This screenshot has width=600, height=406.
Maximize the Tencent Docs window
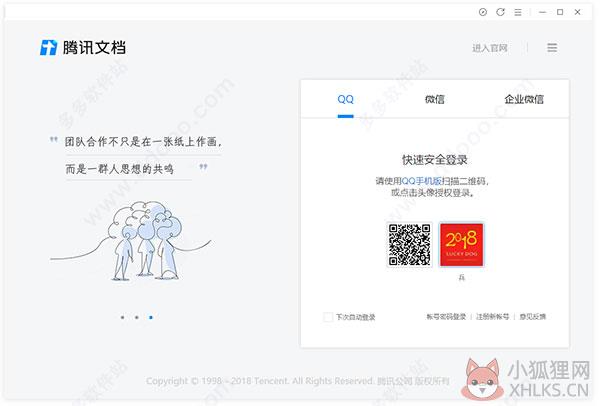pos(560,12)
